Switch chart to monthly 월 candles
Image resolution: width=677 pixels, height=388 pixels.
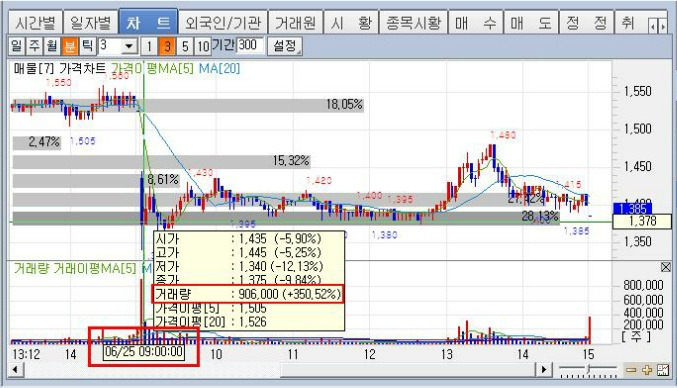[52, 46]
